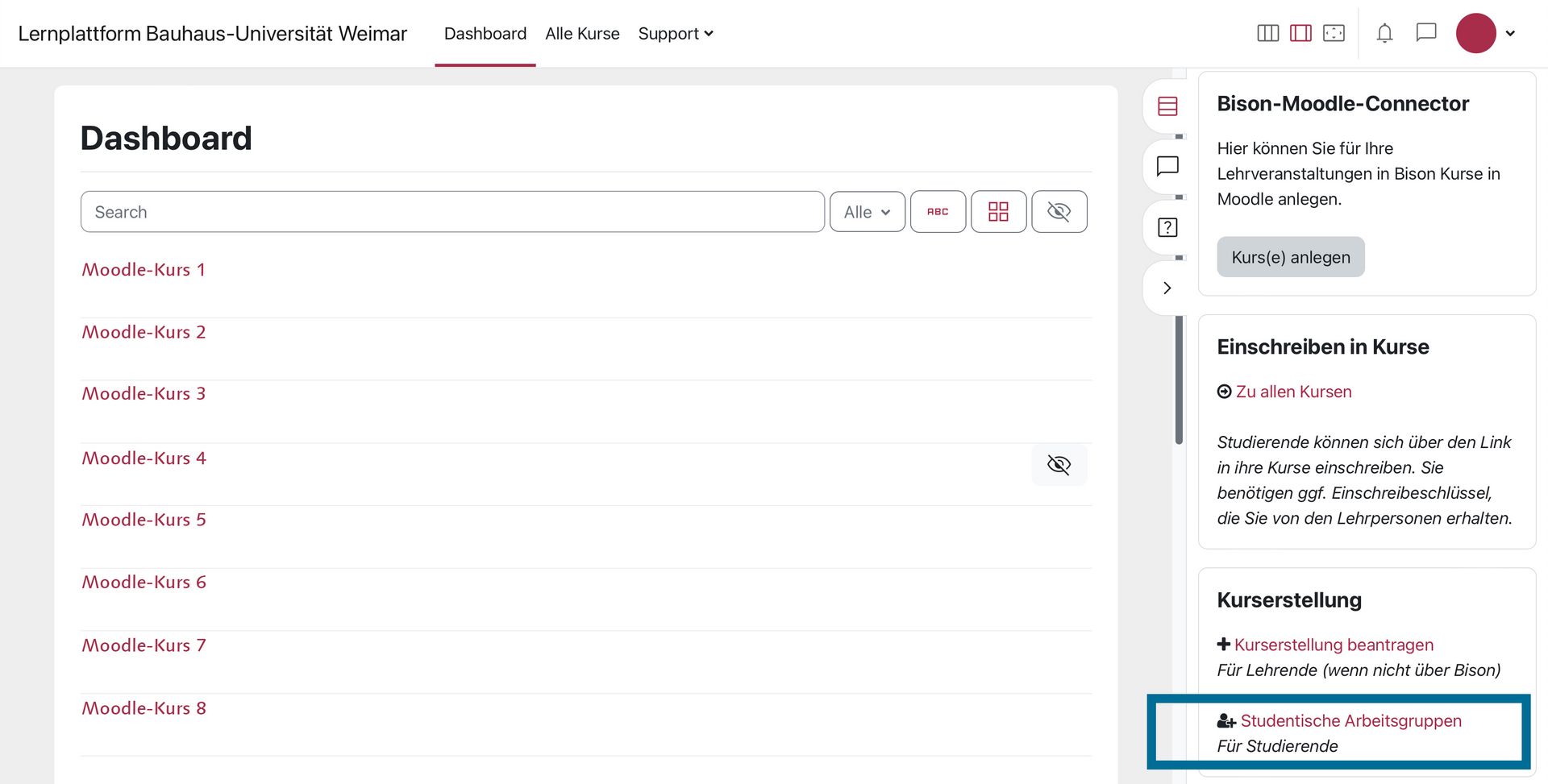Open the messages speech bubble in header
This screenshot has width=1548, height=784.
[x=1426, y=33]
